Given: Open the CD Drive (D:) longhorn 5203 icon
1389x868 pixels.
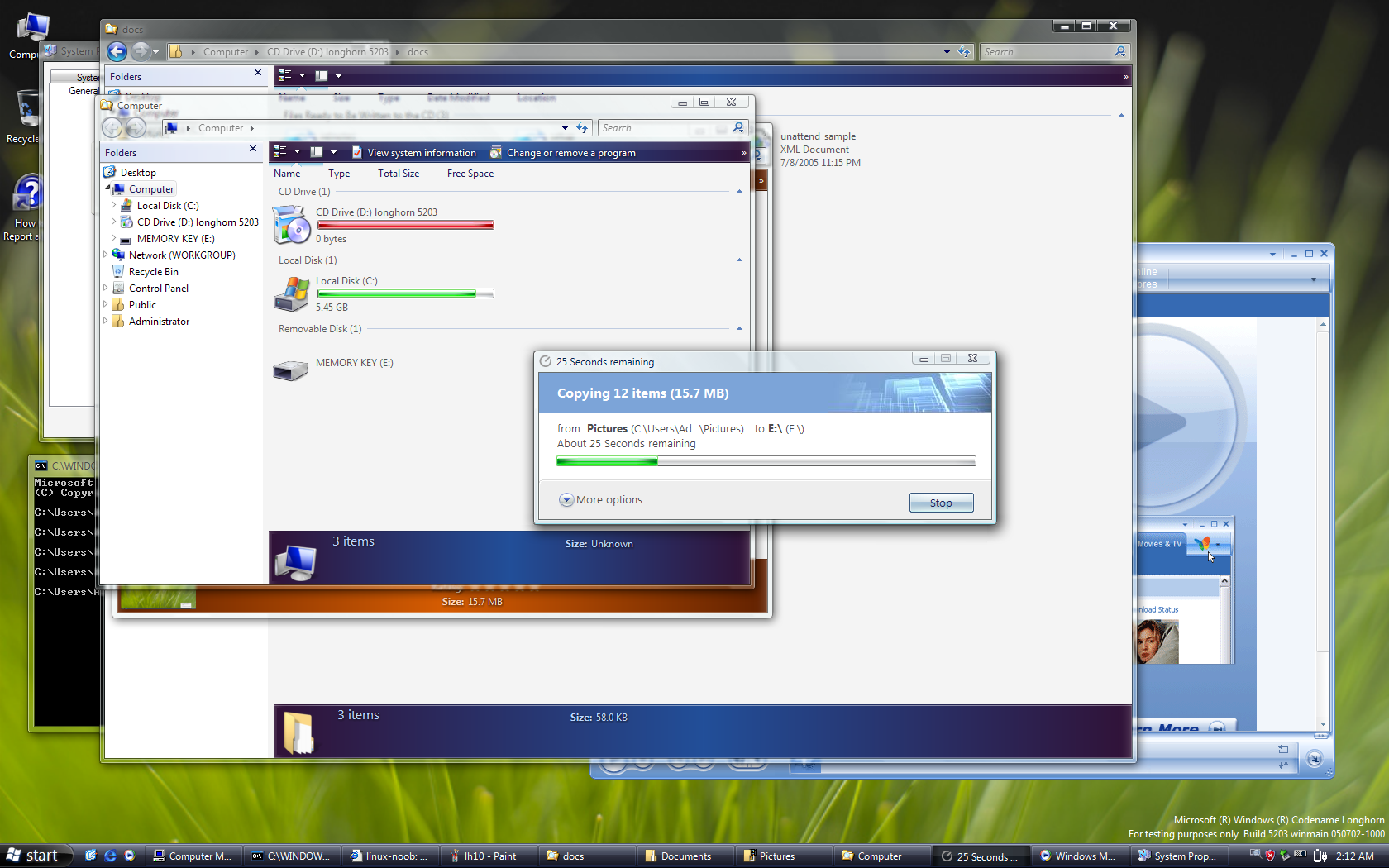Looking at the screenshot, I should pos(292,225).
